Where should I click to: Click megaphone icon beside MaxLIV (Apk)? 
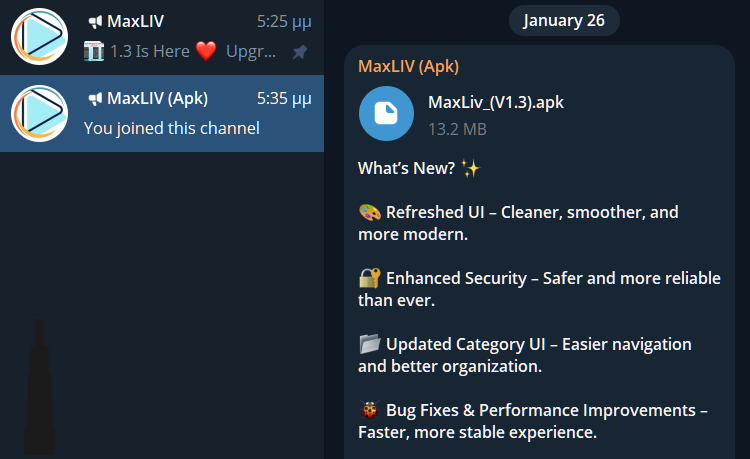(95, 98)
